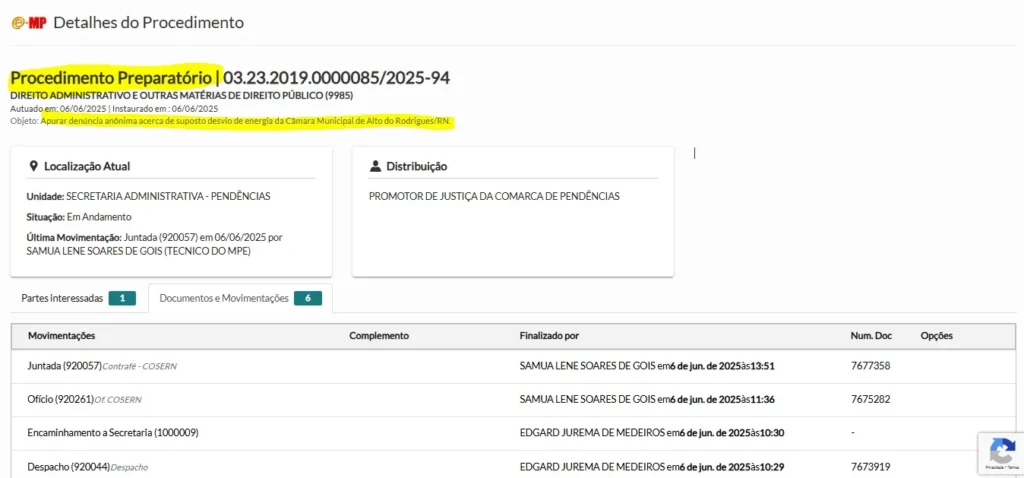Screen dimensions: 1024x478
Task: Click the person icon beside Distribuição
Action: [x=376, y=166]
